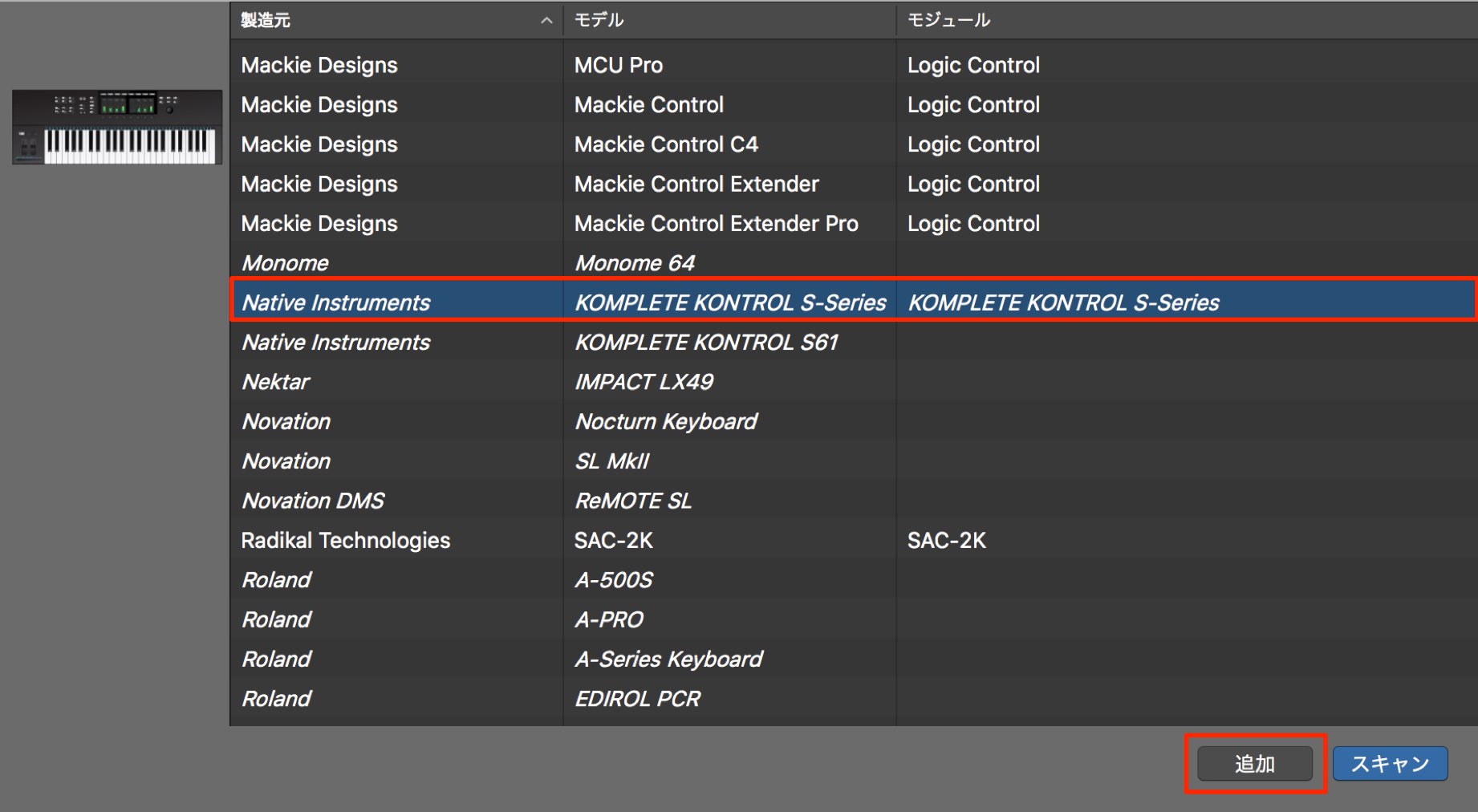The image size is (1478, 812).
Task: Select the Nocturn Keyboard row
Action: 854,421
